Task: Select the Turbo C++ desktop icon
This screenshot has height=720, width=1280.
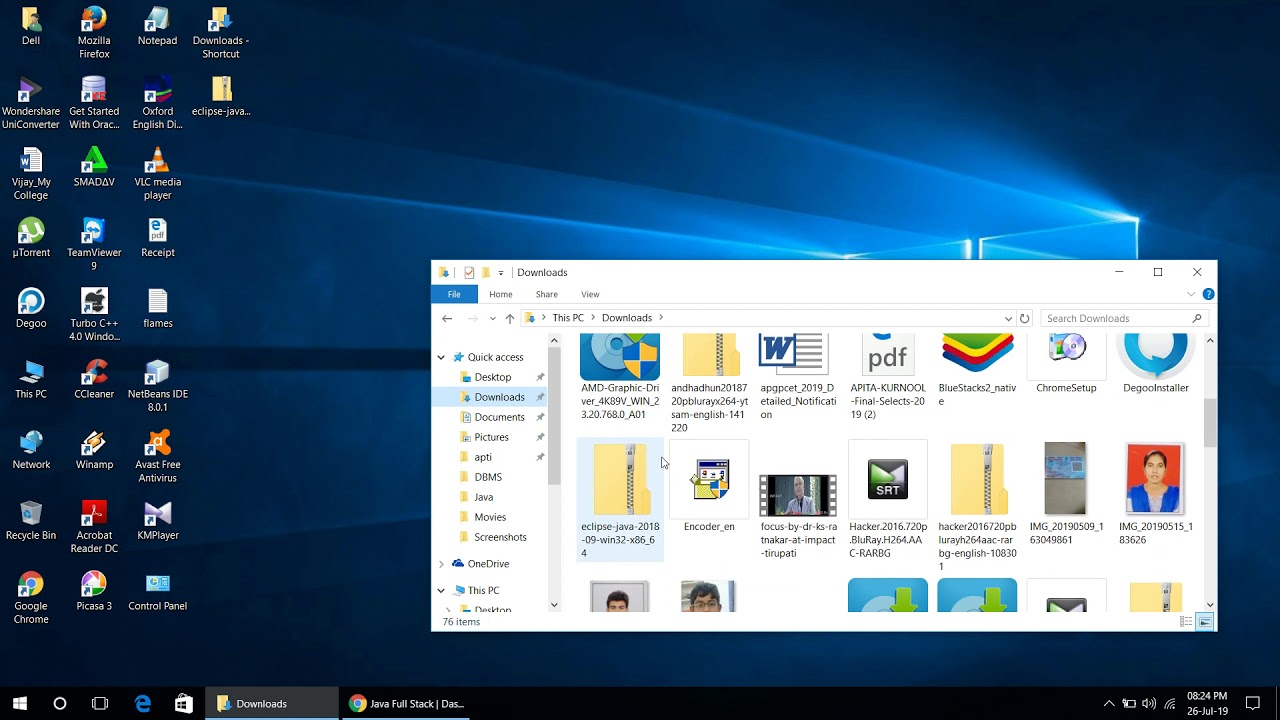Action: click(94, 316)
